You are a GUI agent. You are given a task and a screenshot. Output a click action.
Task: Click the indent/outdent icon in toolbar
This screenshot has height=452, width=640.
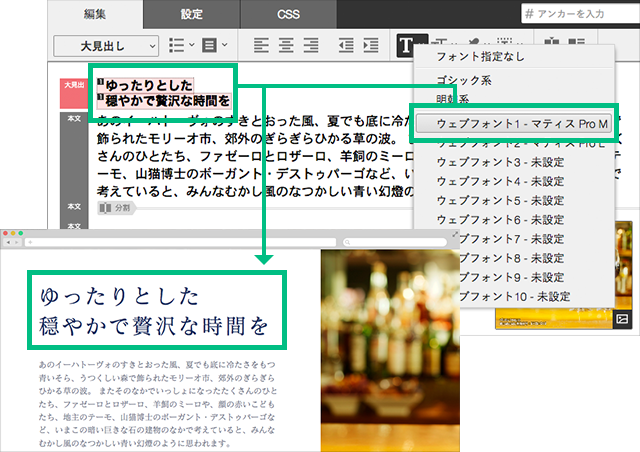(347, 46)
